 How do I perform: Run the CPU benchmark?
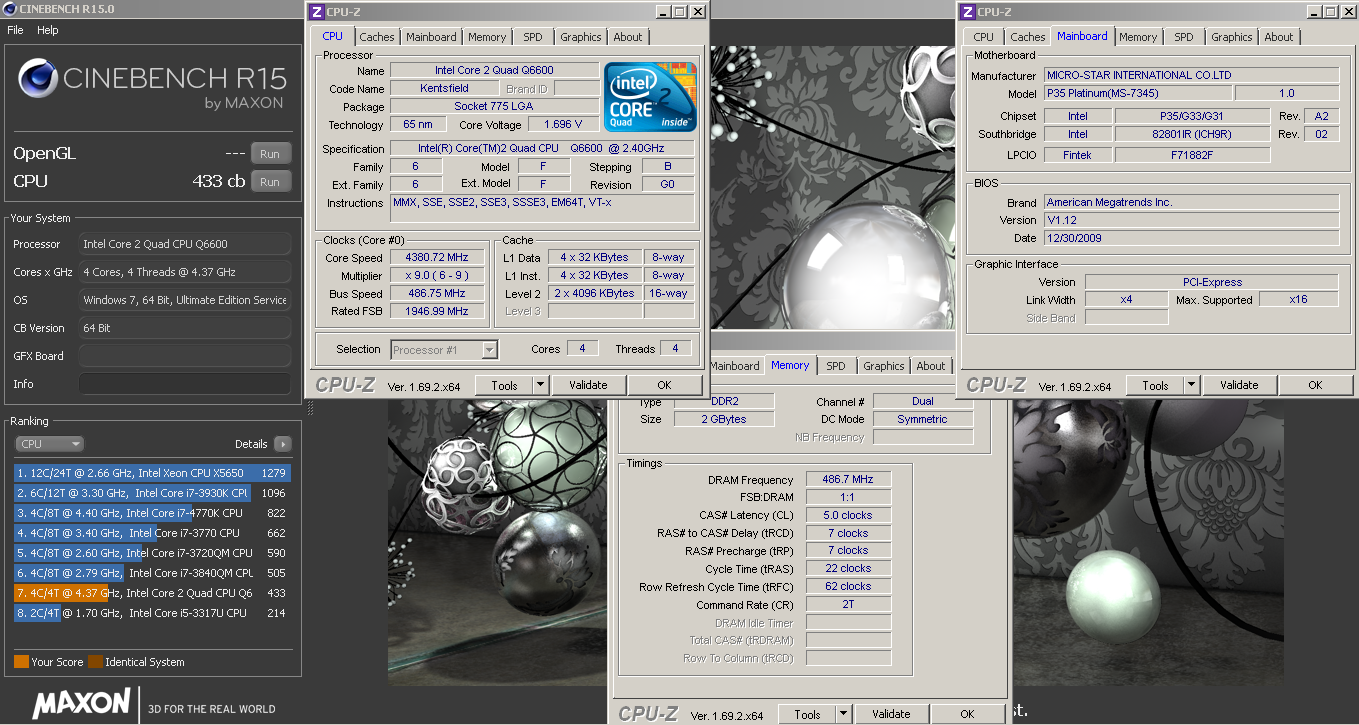tap(270, 182)
